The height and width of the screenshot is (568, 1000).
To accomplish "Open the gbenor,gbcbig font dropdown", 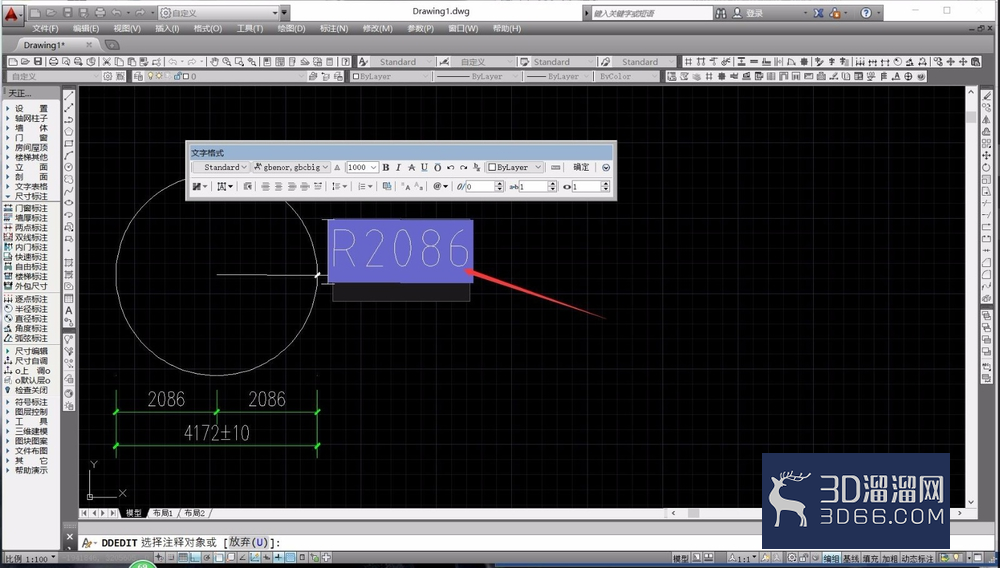I will click(291, 167).
